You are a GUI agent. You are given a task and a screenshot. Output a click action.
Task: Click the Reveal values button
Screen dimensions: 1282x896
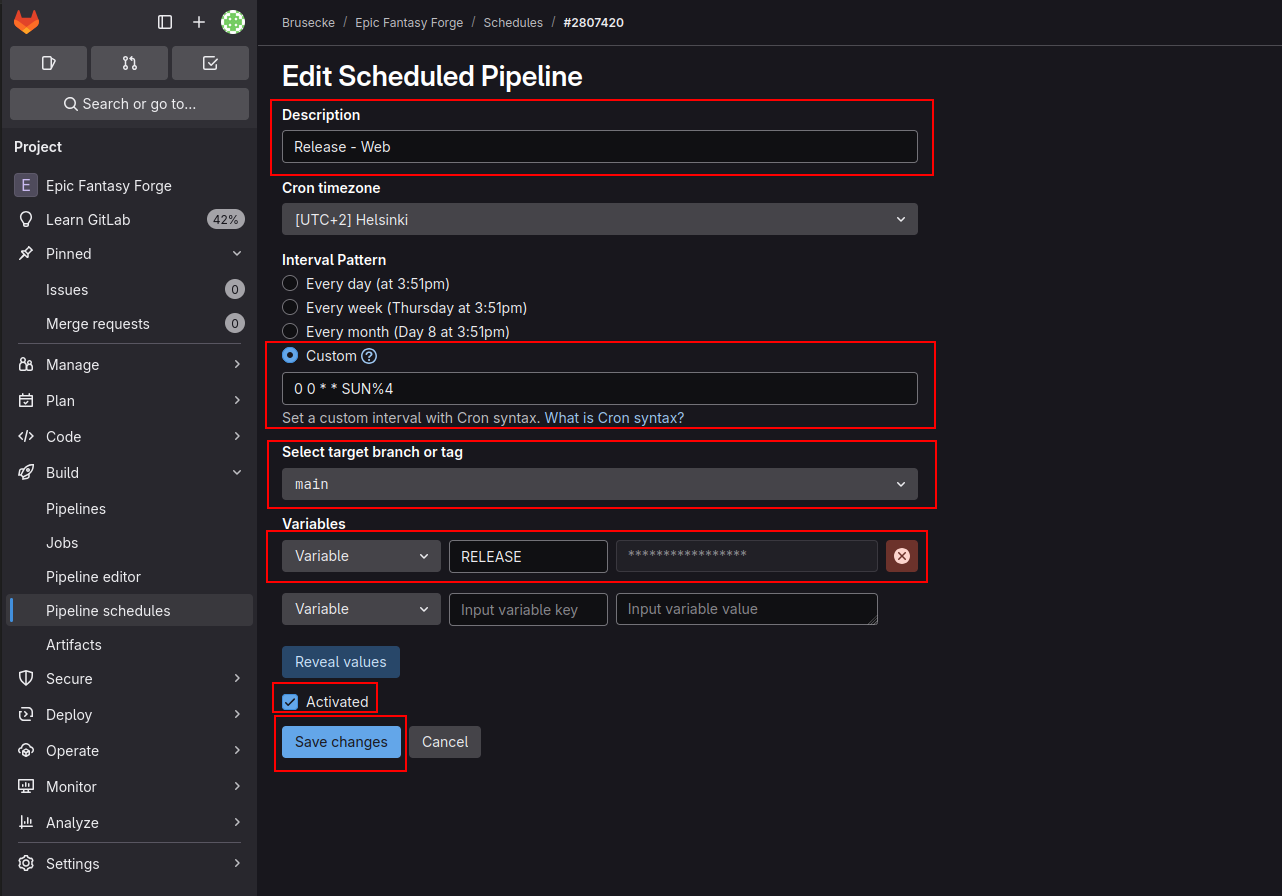pos(341,662)
